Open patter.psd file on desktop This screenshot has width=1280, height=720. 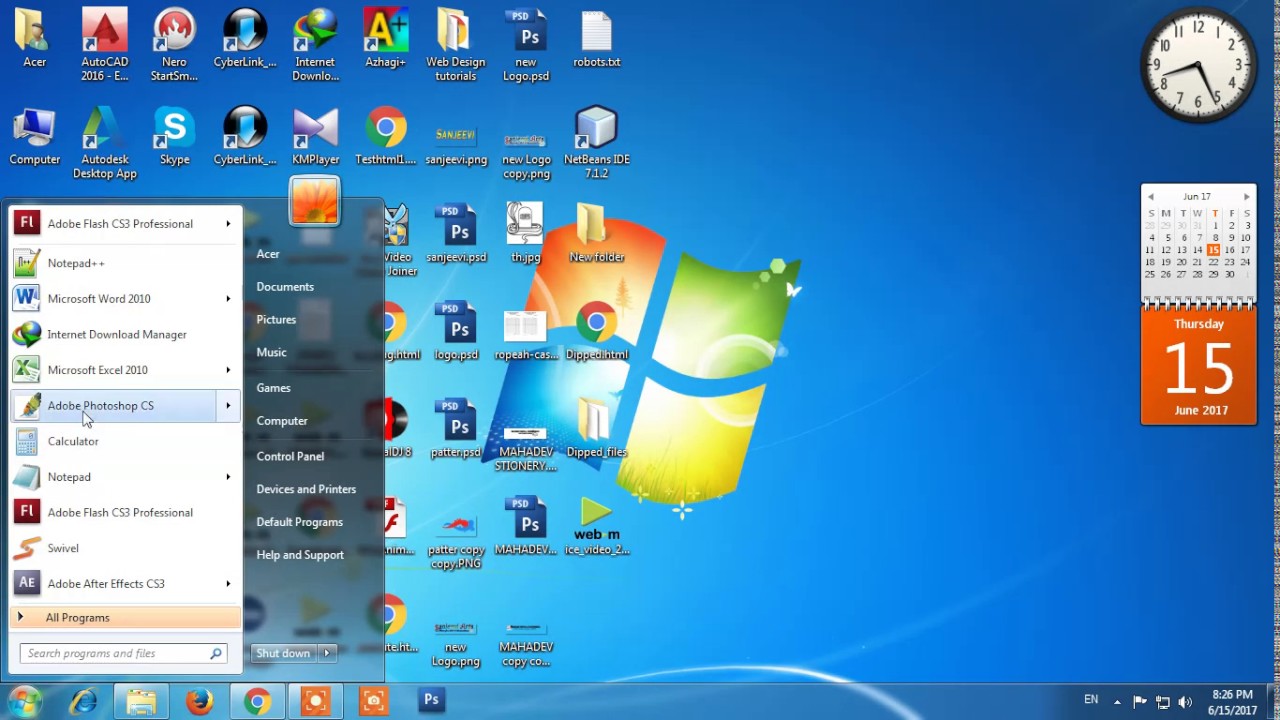pos(458,429)
